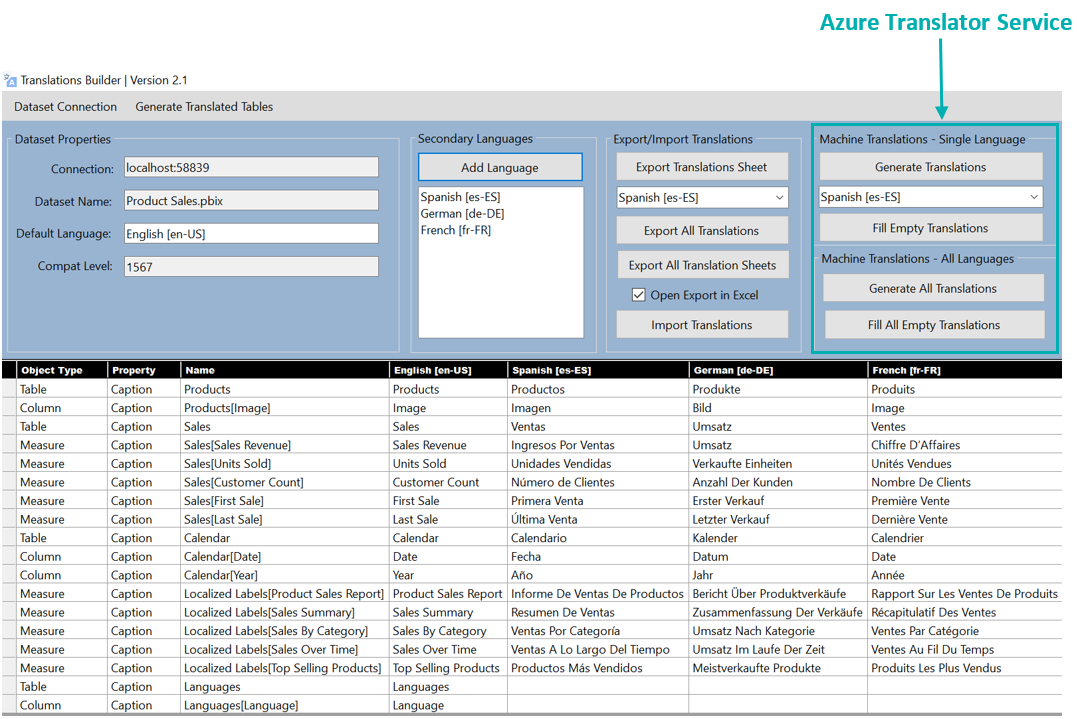Select the Unités Vendues cell

[x=964, y=464]
